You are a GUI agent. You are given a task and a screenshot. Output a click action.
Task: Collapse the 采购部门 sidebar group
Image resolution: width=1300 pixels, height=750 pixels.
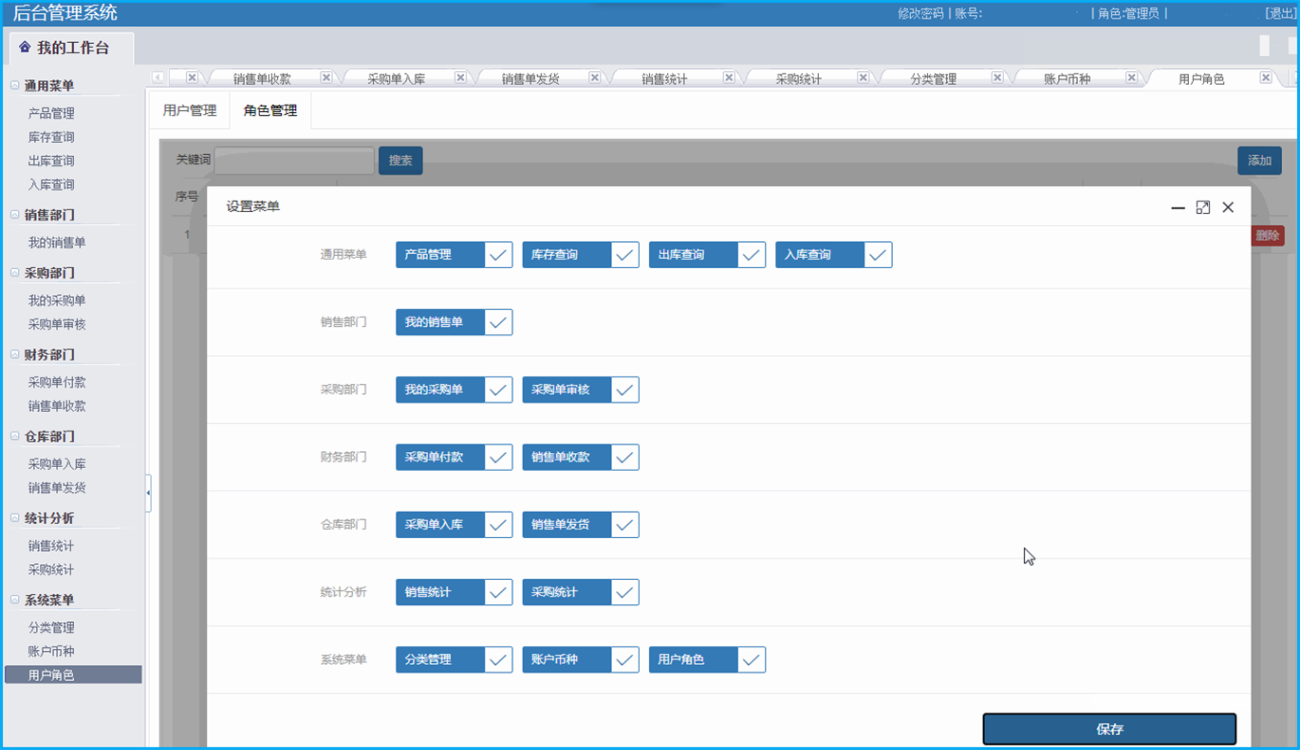[15, 272]
